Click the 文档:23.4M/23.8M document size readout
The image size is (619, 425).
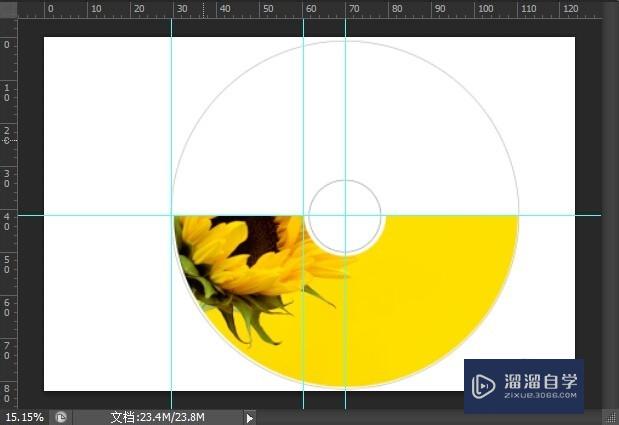pos(158,417)
